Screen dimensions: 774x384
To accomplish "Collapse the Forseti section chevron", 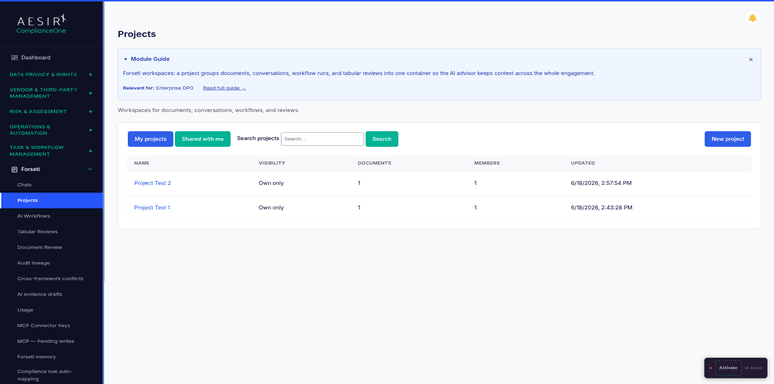I will pyautogui.click(x=90, y=169).
